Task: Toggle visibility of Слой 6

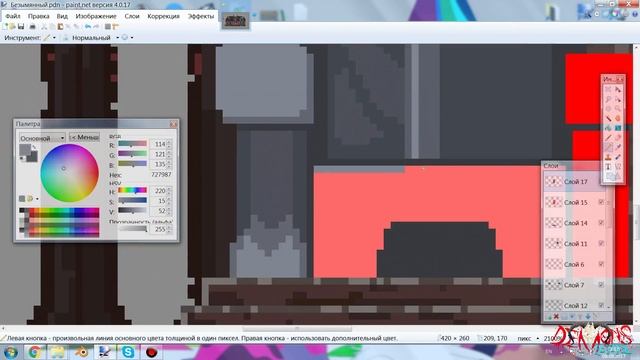Action: click(x=601, y=264)
